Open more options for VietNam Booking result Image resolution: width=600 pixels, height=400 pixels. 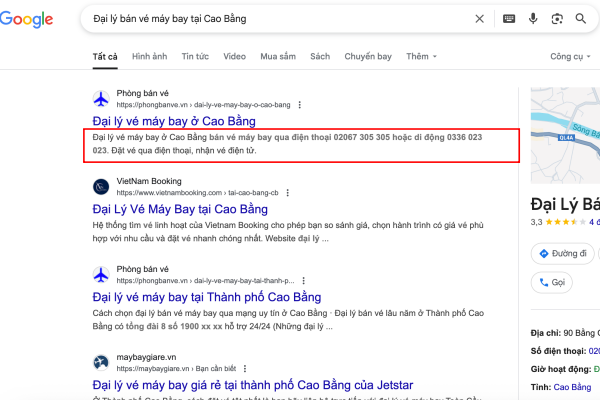[x=289, y=191]
